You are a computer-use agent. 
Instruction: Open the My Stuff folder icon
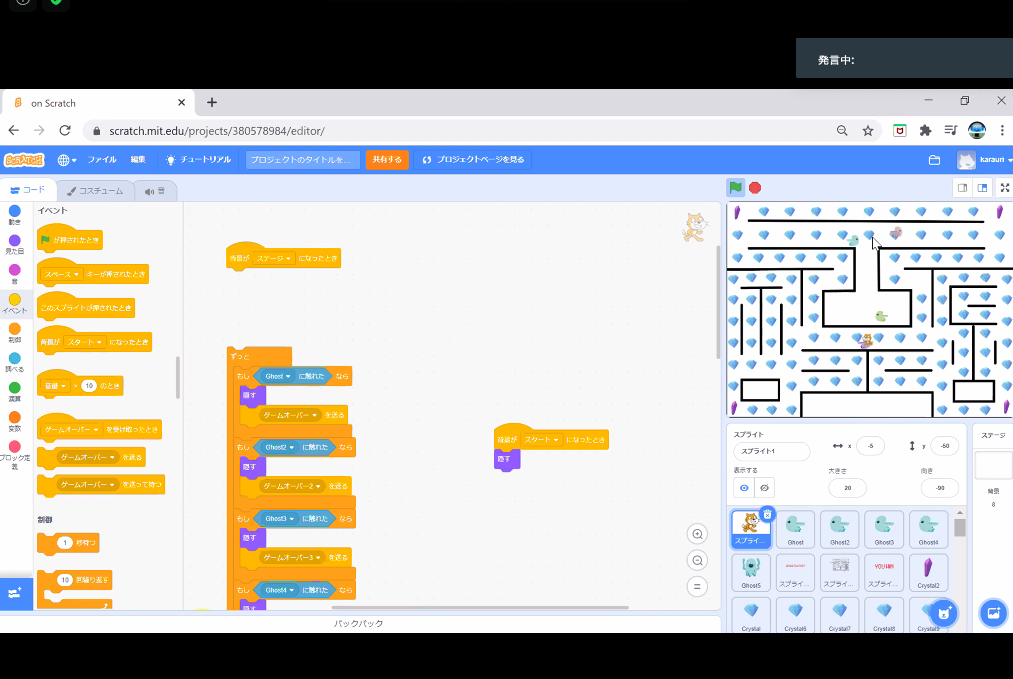click(x=934, y=160)
